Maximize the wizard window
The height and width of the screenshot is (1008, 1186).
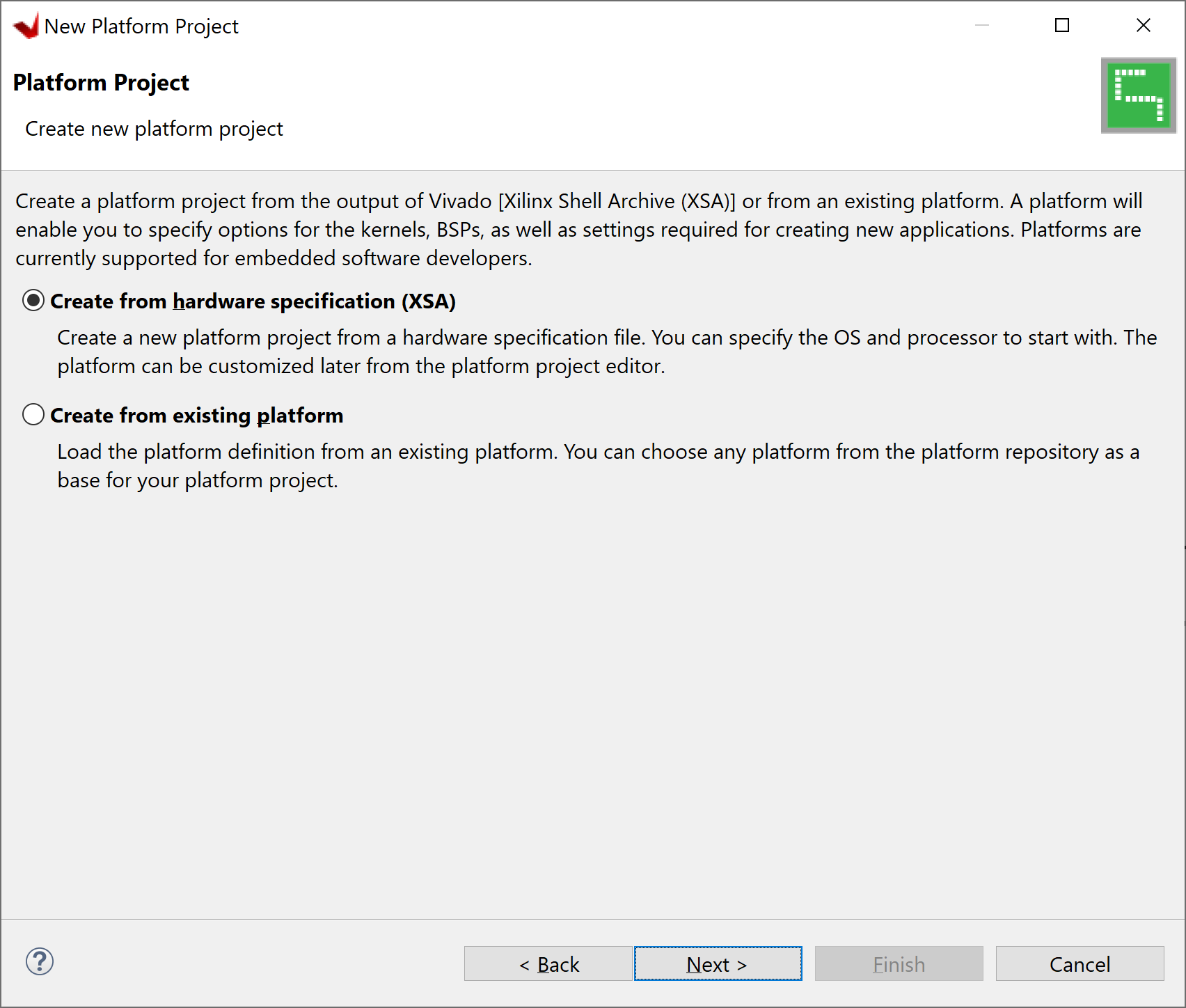(x=1062, y=25)
